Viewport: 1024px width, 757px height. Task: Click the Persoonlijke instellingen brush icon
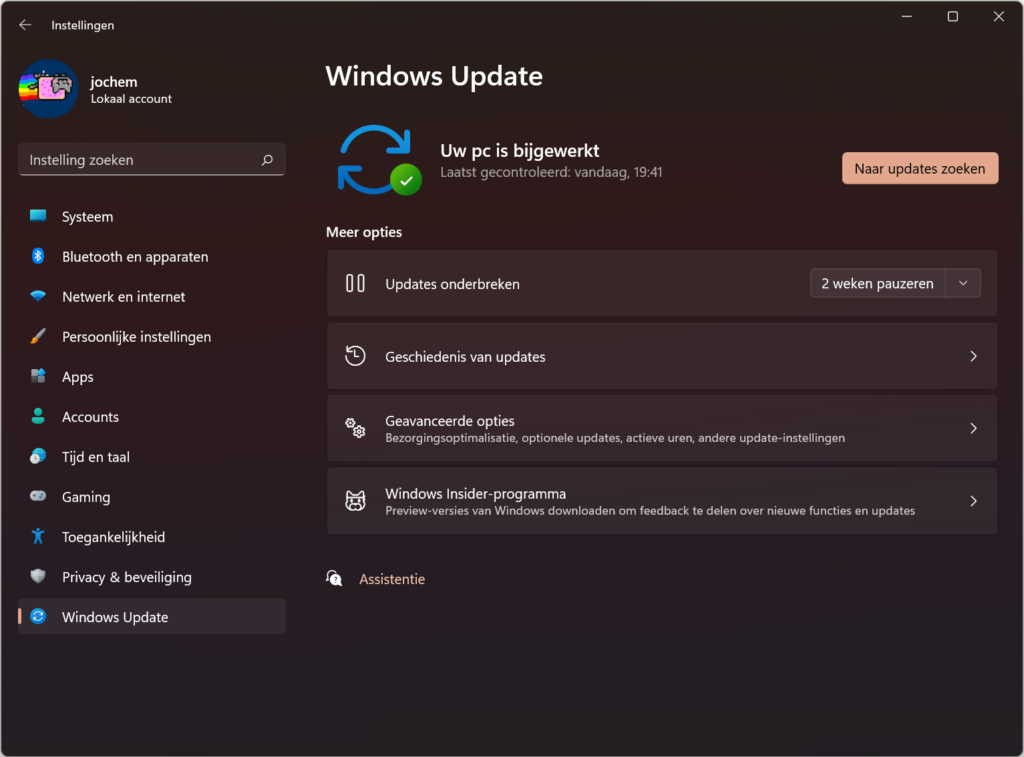[38, 336]
